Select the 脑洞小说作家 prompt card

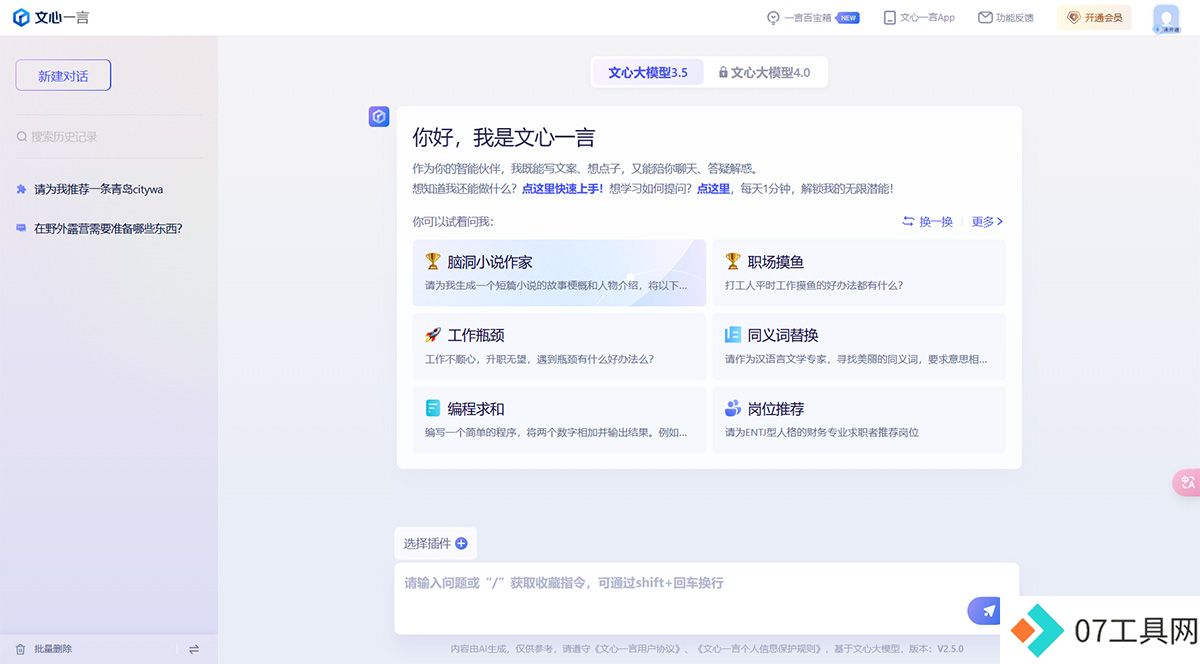[559, 272]
